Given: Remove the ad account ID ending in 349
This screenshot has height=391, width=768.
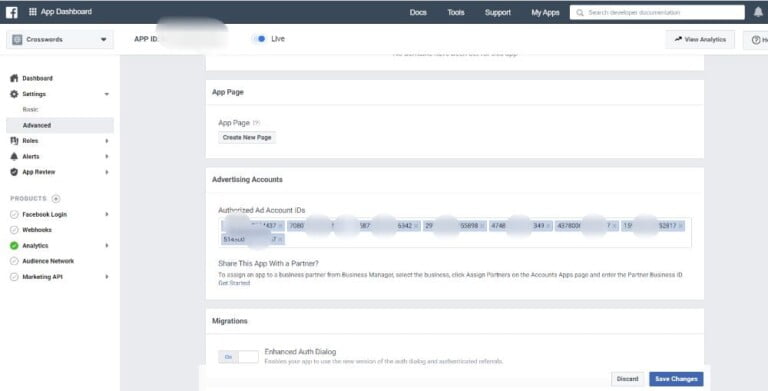Looking at the screenshot, I should (548, 226).
